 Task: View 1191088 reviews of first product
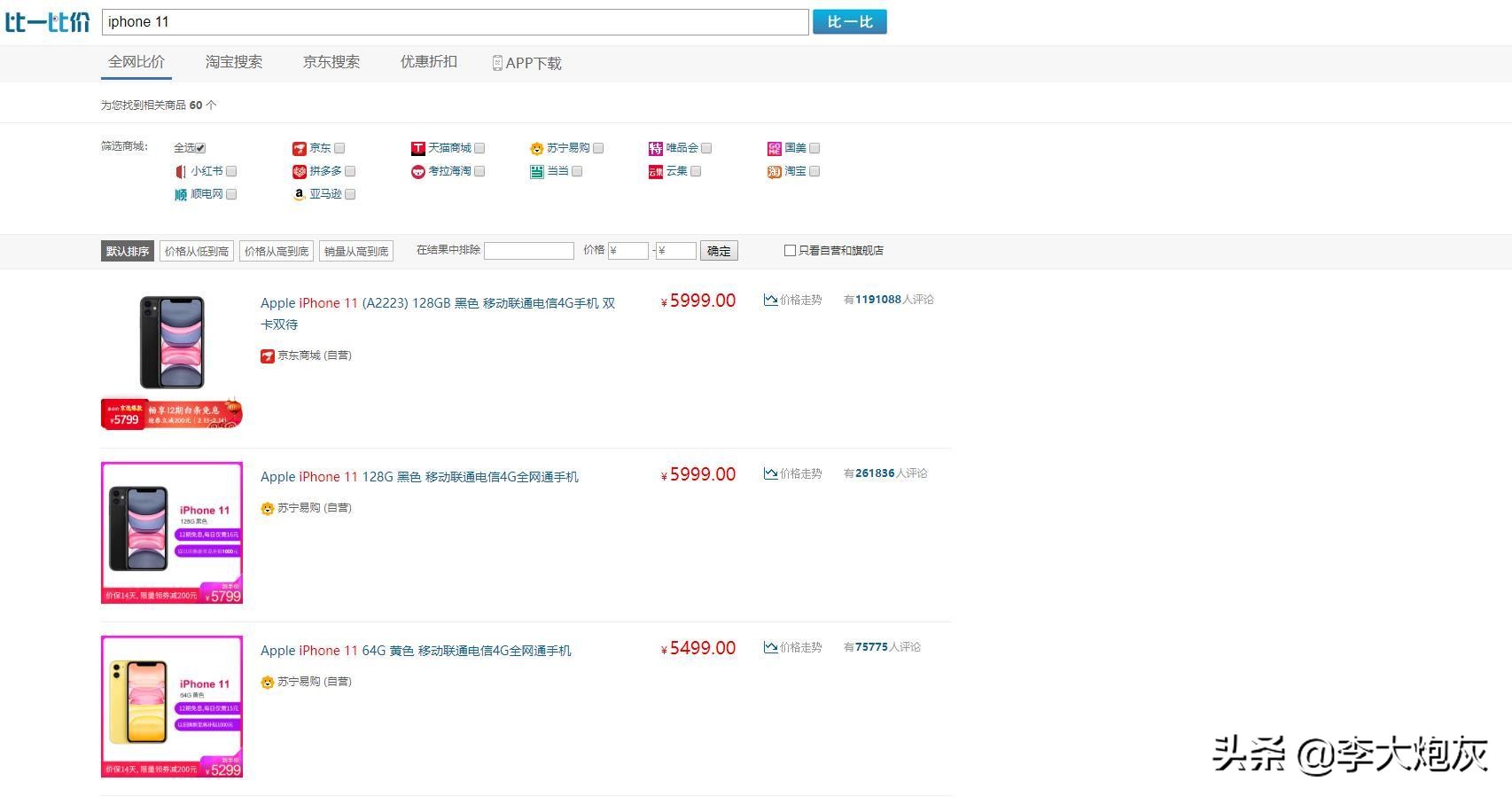pyautogui.click(x=889, y=300)
